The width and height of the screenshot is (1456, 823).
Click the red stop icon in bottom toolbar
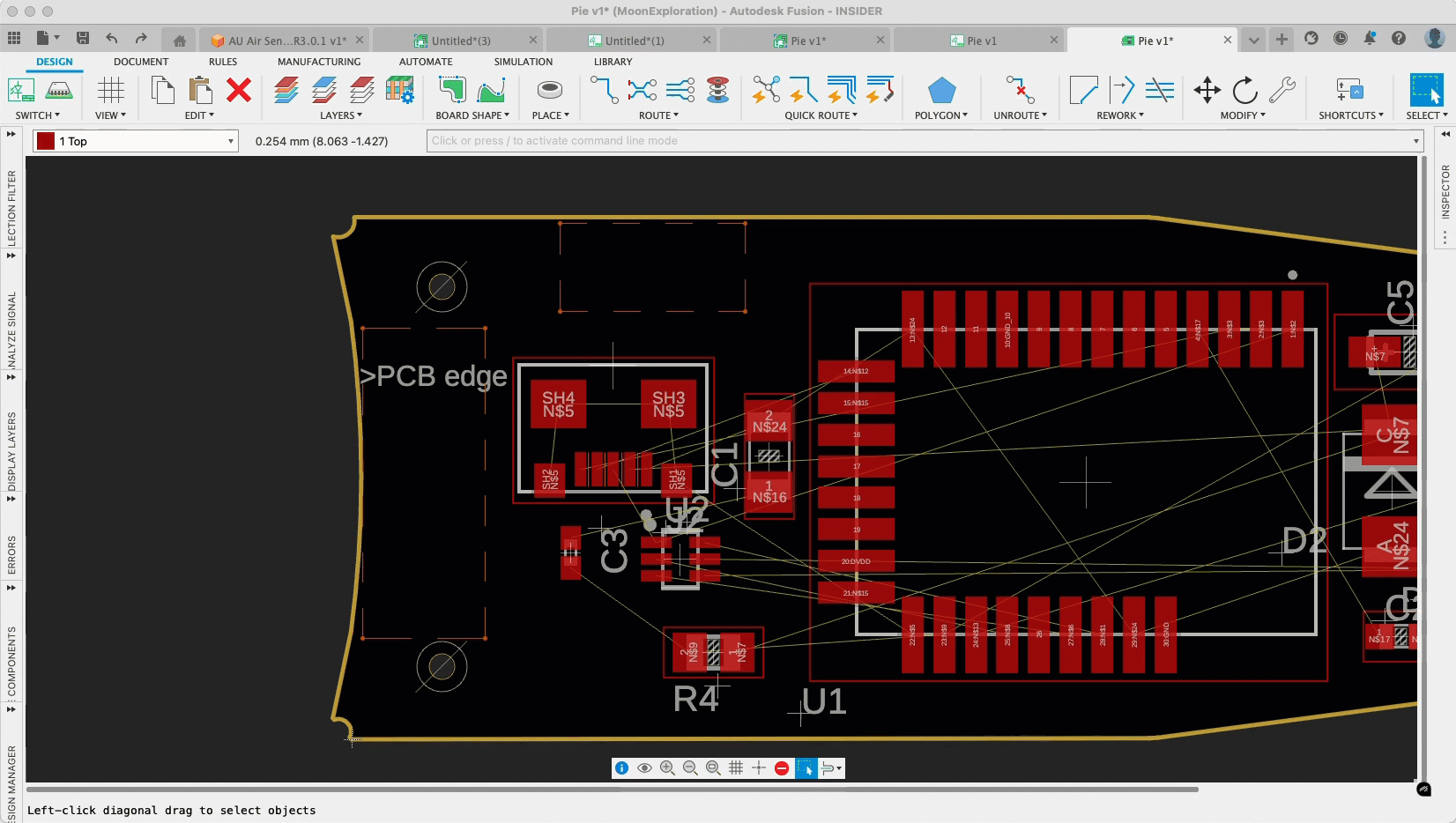tap(782, 768)
